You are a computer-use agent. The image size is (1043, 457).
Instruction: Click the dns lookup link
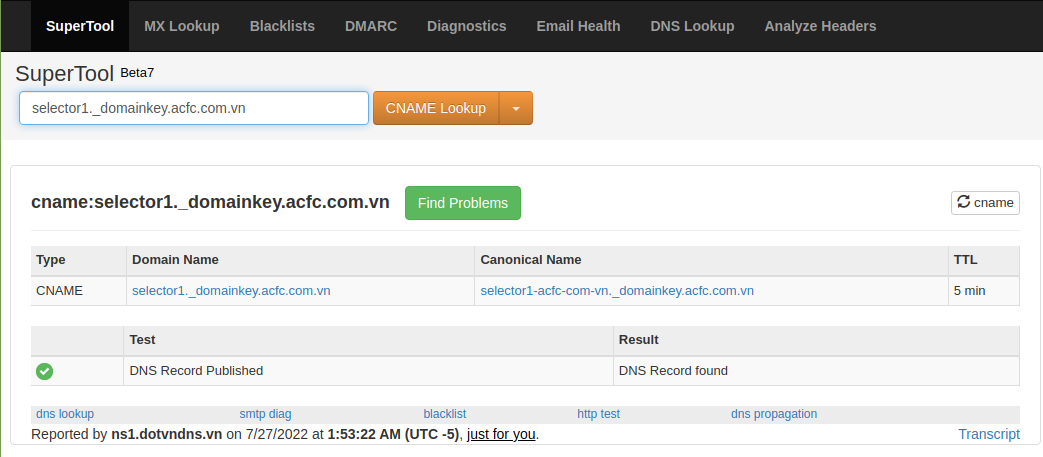[x=65, y=414]
